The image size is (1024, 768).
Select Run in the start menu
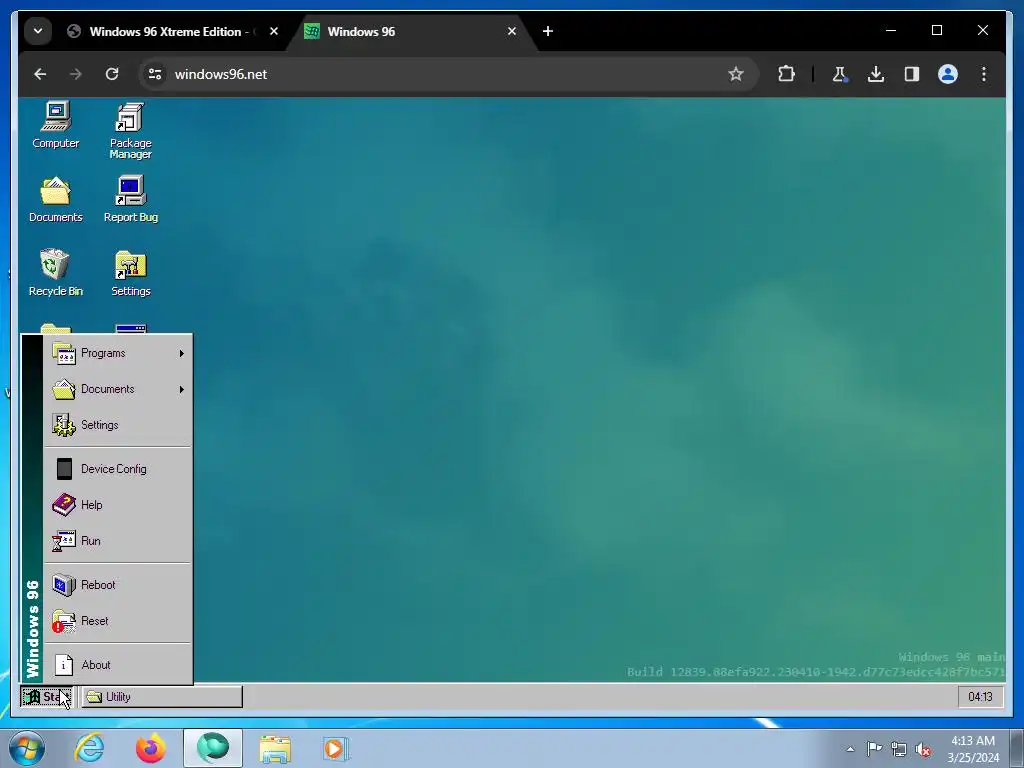click(118, 541)
